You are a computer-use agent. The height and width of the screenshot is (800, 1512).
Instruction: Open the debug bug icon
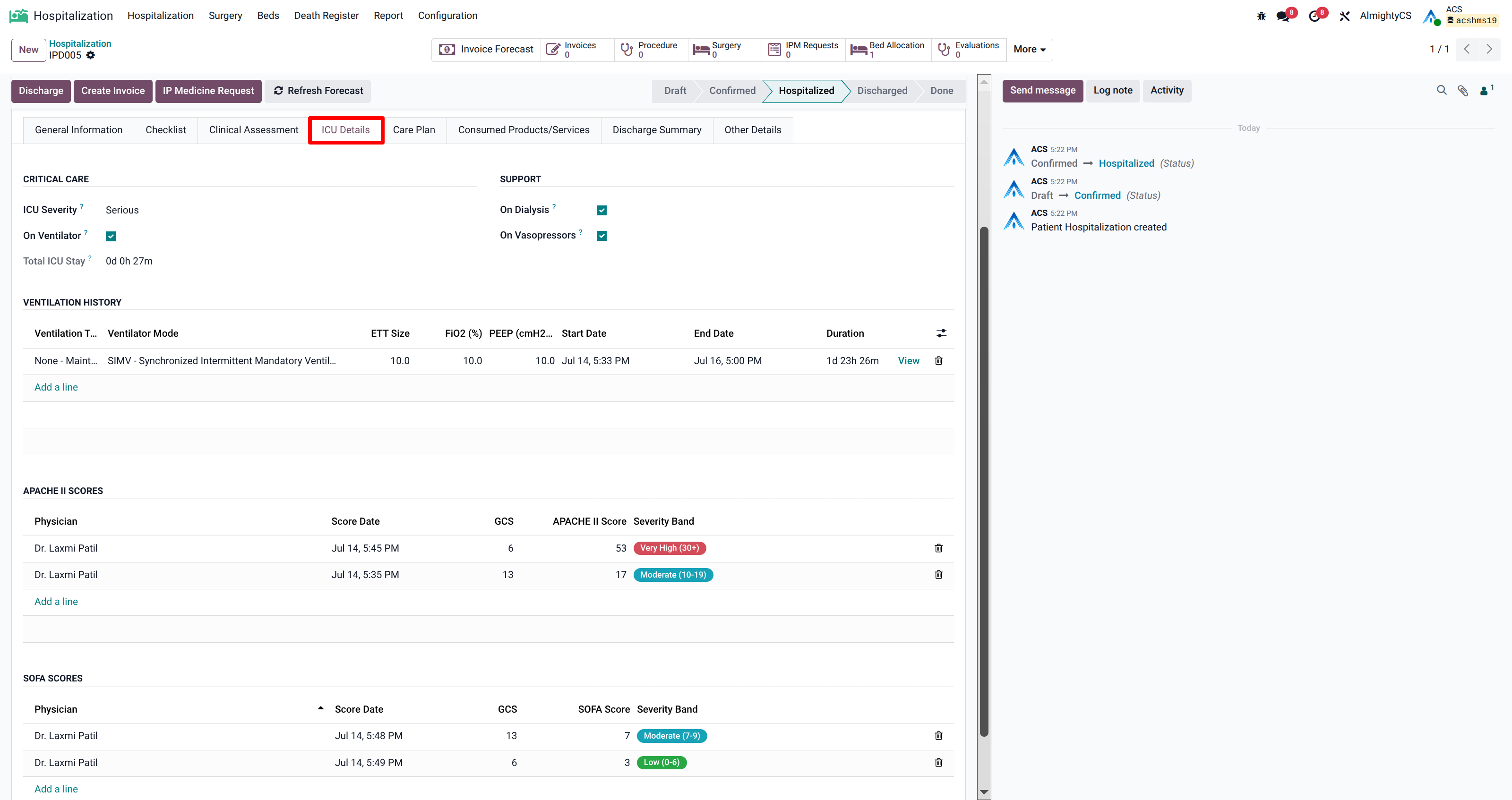(x=1261, y=16)
